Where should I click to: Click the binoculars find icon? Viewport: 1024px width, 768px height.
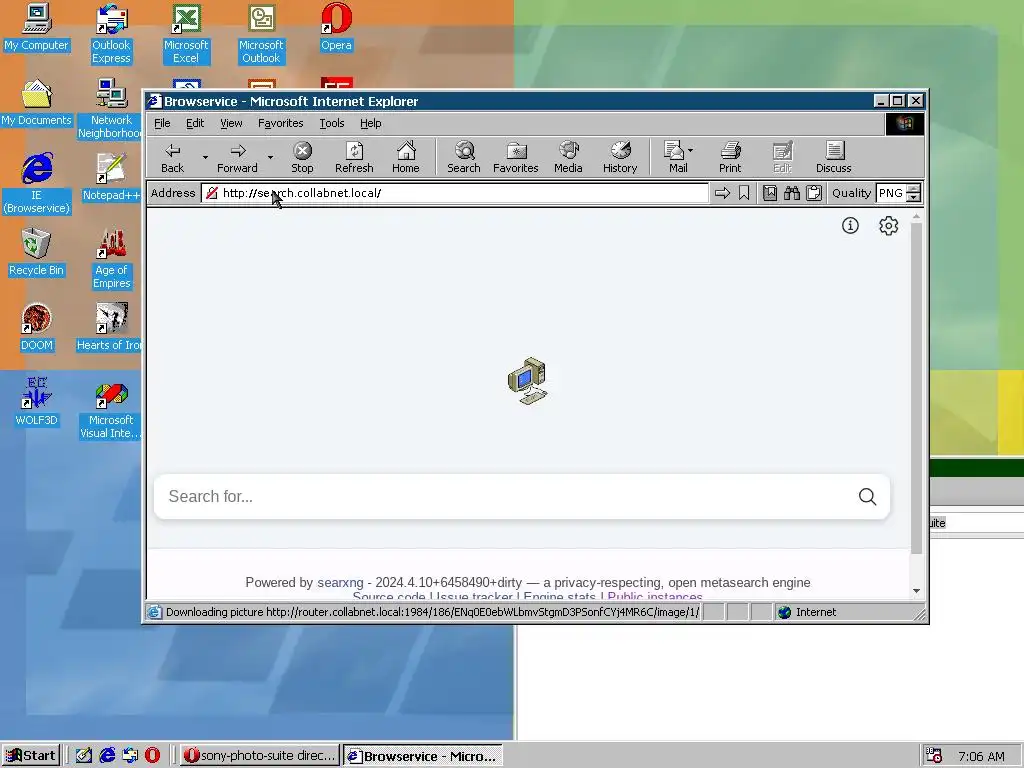coord(792,193)
